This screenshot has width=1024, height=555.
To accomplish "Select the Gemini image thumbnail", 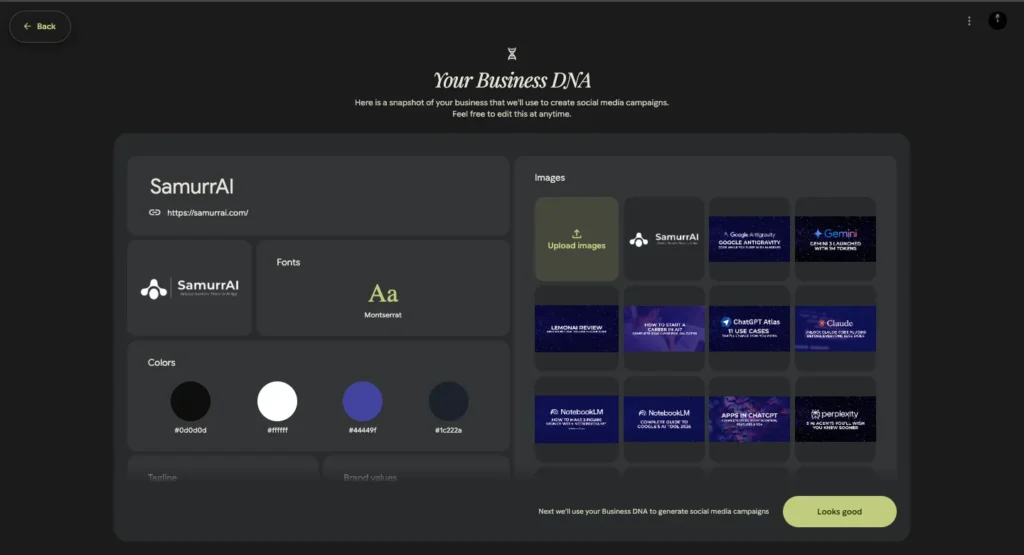I will [835, 239].
